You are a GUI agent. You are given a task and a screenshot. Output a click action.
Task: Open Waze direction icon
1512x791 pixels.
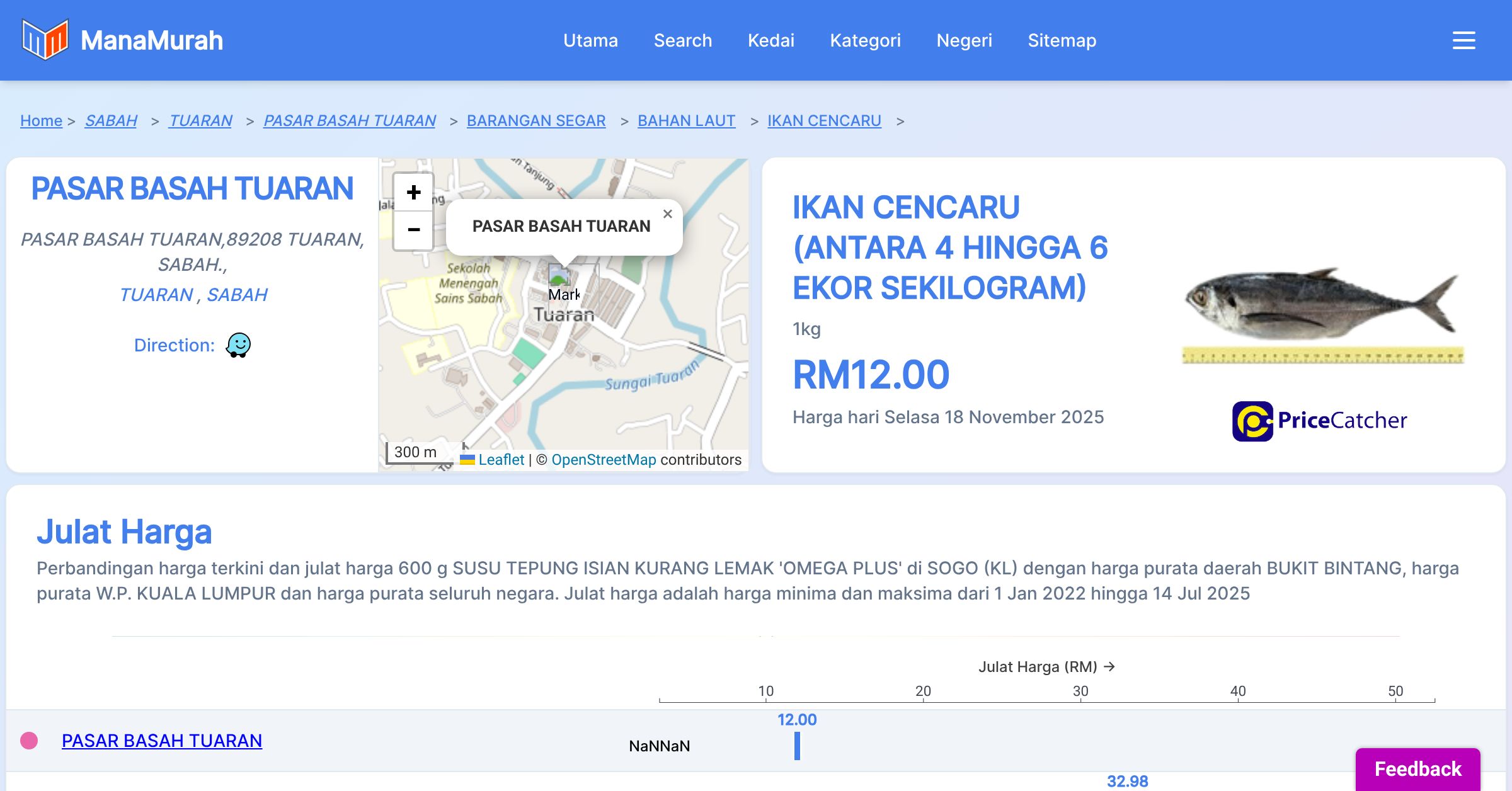[x=238, y=345]
